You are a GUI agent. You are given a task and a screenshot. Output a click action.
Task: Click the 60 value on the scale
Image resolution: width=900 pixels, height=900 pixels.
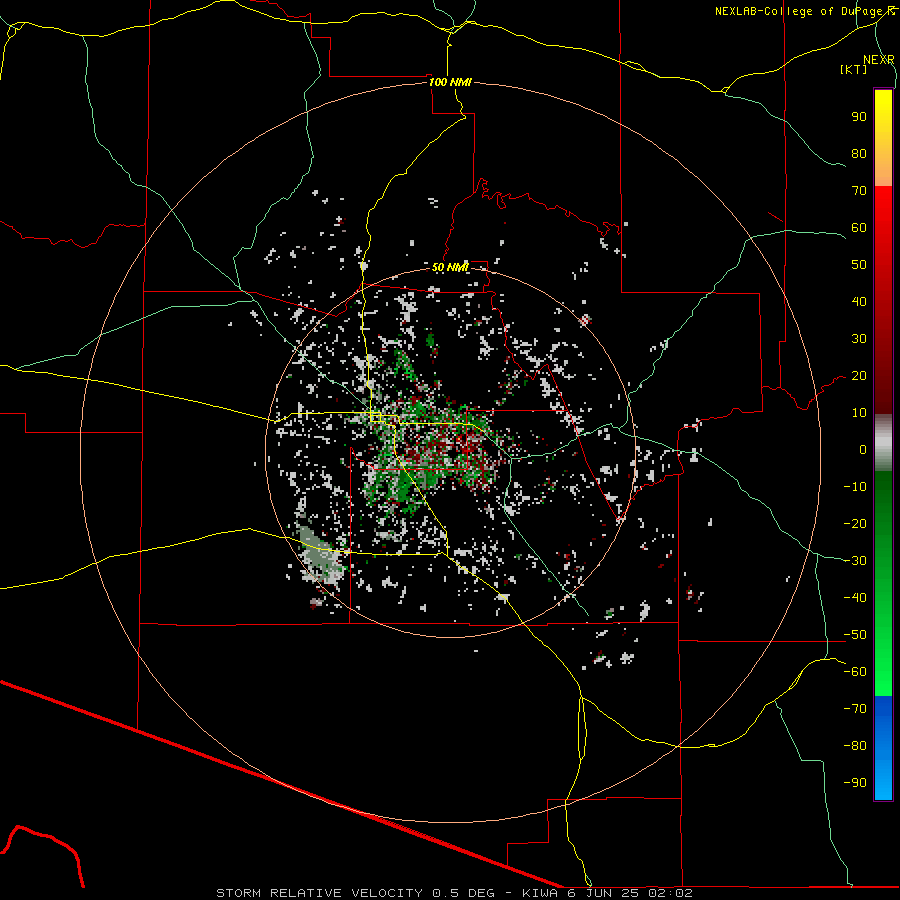tap(859, 228)
